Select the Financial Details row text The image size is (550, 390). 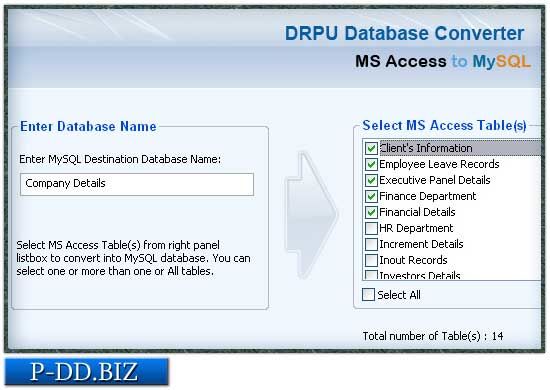417,212
